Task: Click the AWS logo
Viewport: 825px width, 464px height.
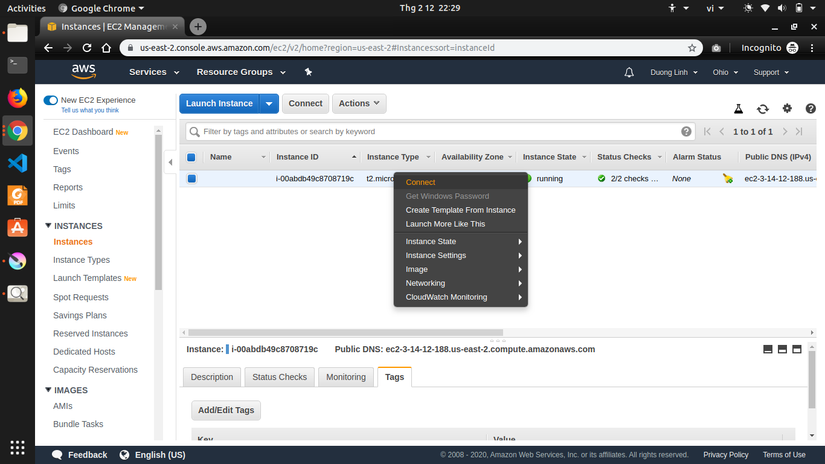Action: 84,72
